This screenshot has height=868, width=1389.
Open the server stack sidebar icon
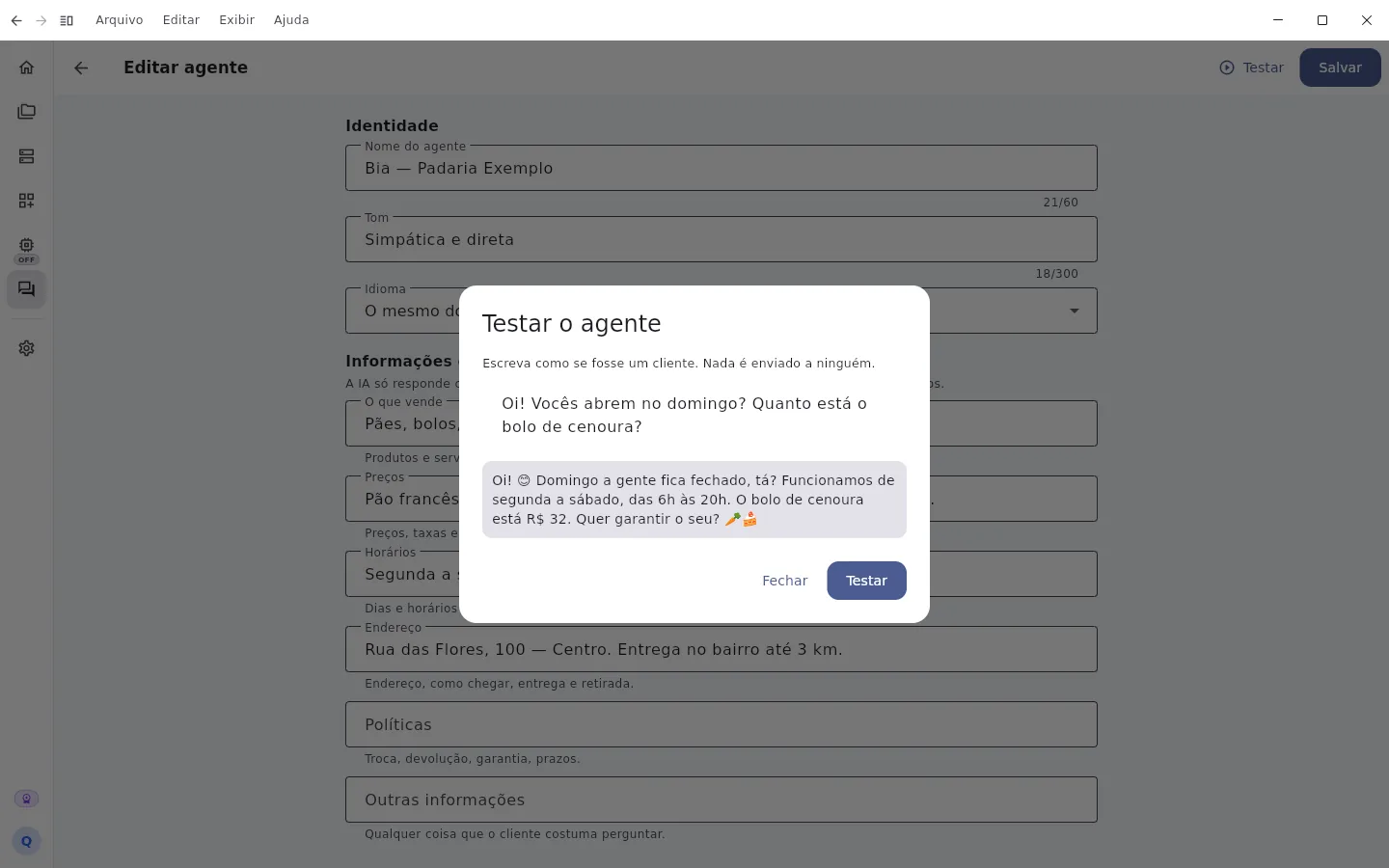click(x=26, y=156)
